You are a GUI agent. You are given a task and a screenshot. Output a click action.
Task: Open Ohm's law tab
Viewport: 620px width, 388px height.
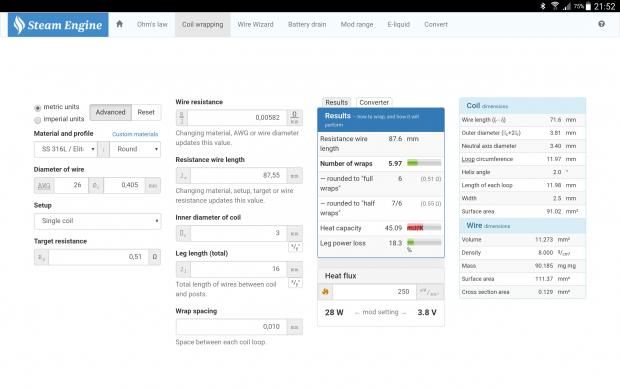(x=152, y=25)
